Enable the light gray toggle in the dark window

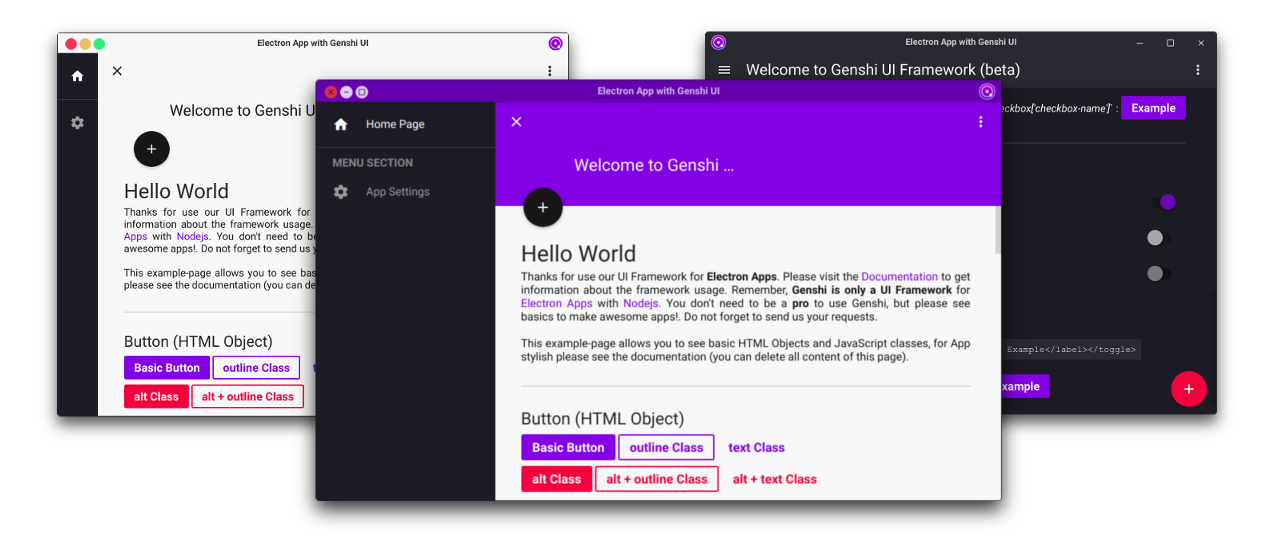pyautogui.click(x=1158, y=238)
